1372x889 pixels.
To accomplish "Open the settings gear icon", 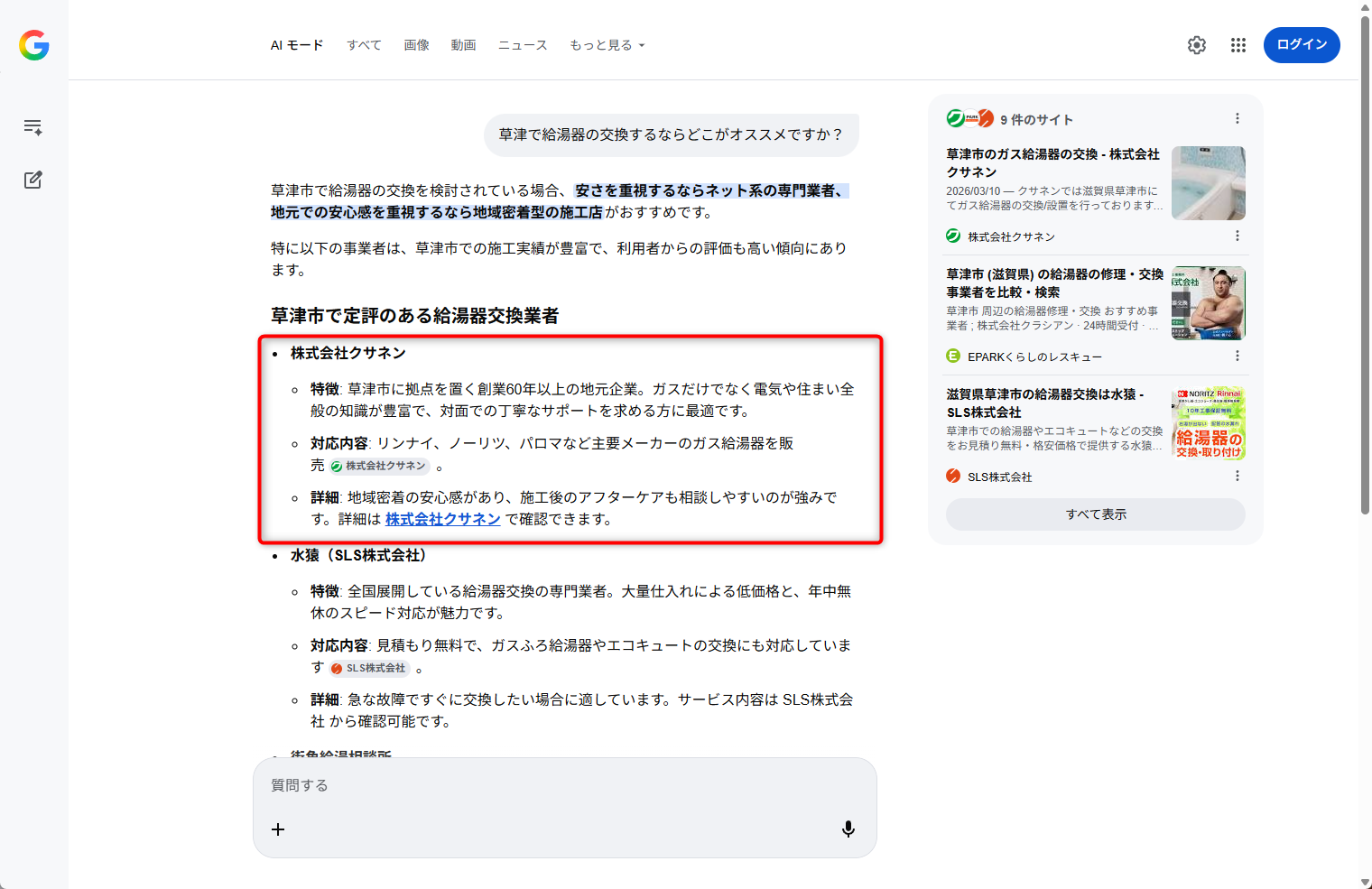I will pos(1197,45).
